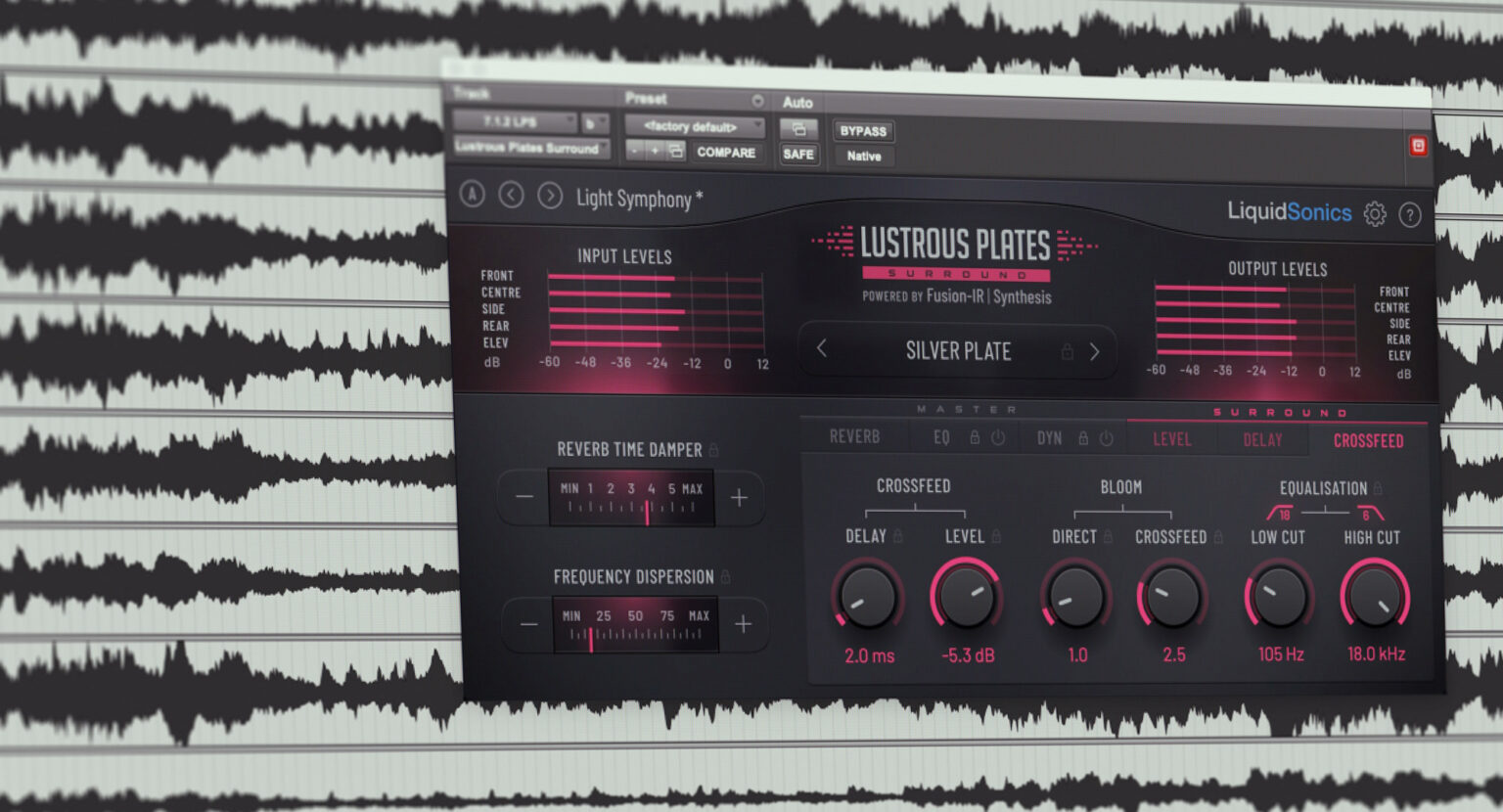The width and height of the screenshot is (1503, 812).
Task: Switch to the REVERB tab
Action: pyautogui.click(x=853, y=436)
